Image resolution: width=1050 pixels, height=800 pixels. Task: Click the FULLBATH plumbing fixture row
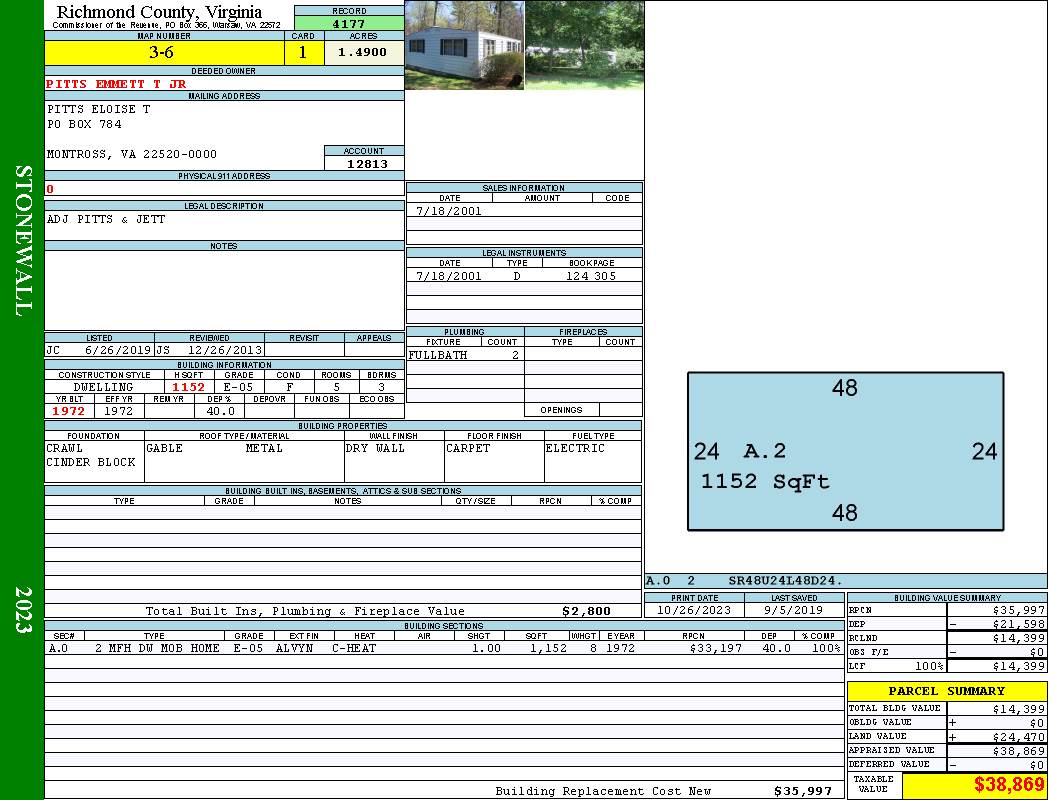click(465, 355)
